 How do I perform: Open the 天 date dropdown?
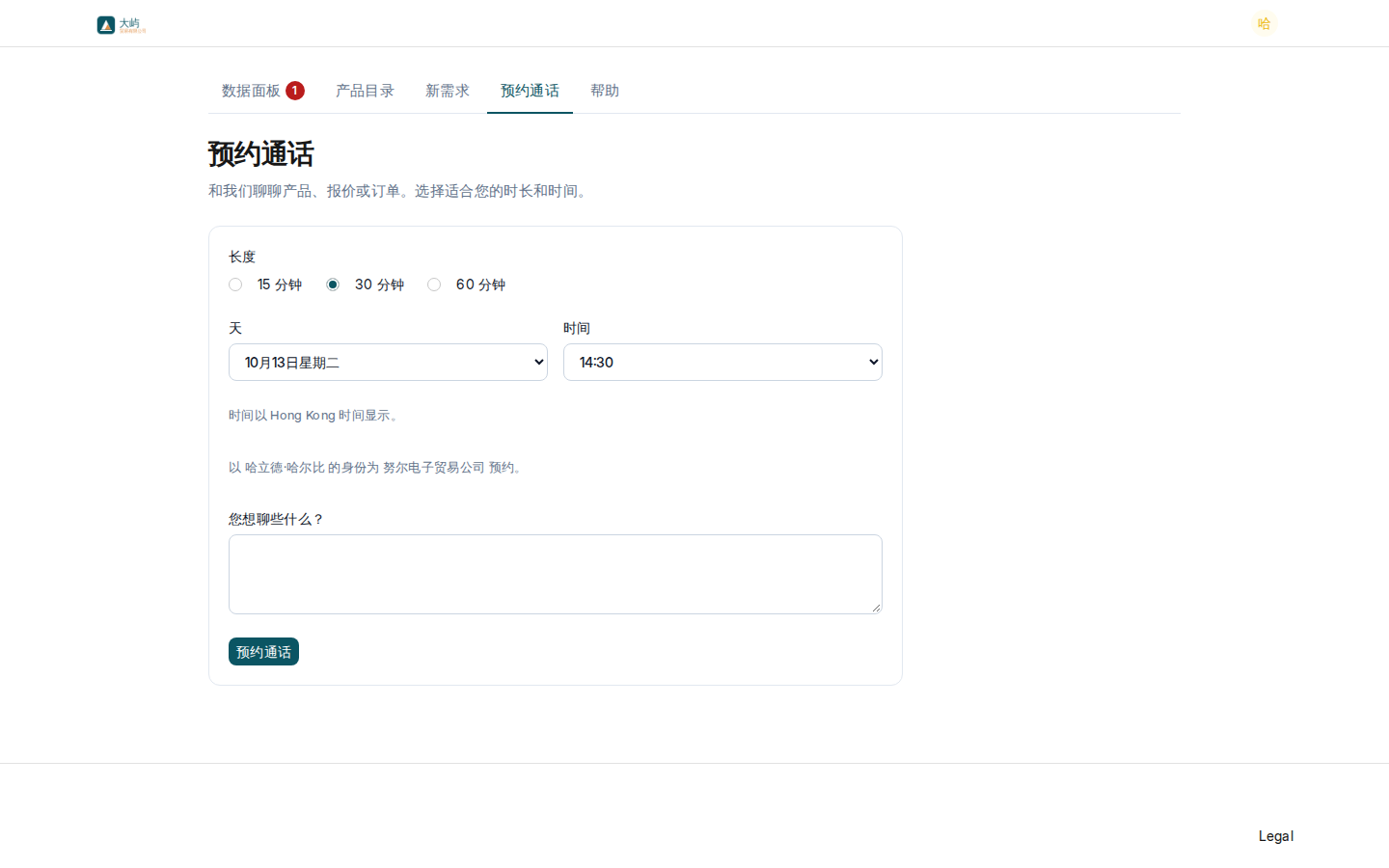pos(388,363)
